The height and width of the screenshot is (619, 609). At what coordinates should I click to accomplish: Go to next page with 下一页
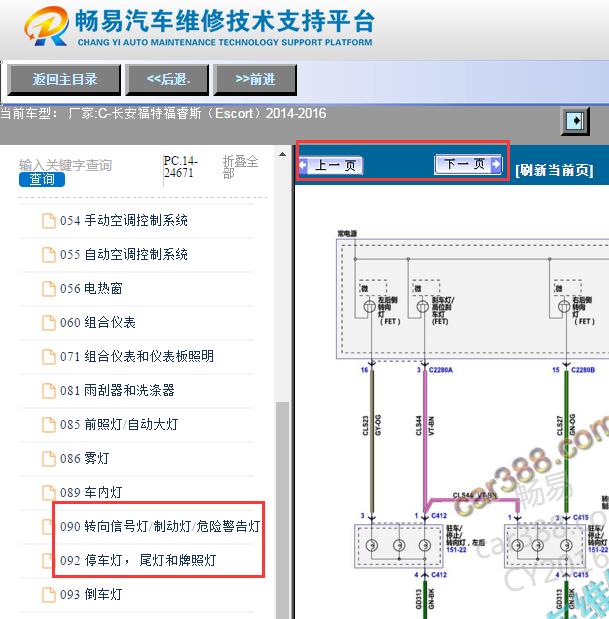click(x=468, y=164)
